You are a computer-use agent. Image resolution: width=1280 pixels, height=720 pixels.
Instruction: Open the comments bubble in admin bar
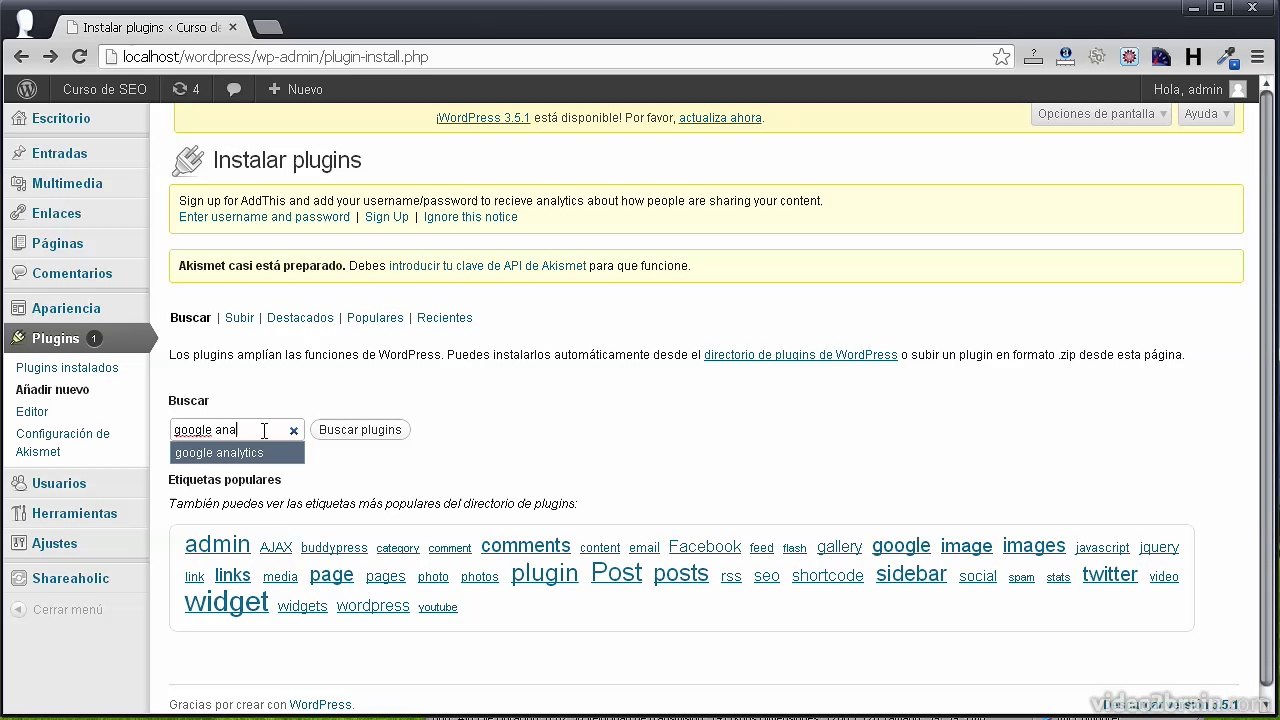(234, 89)
